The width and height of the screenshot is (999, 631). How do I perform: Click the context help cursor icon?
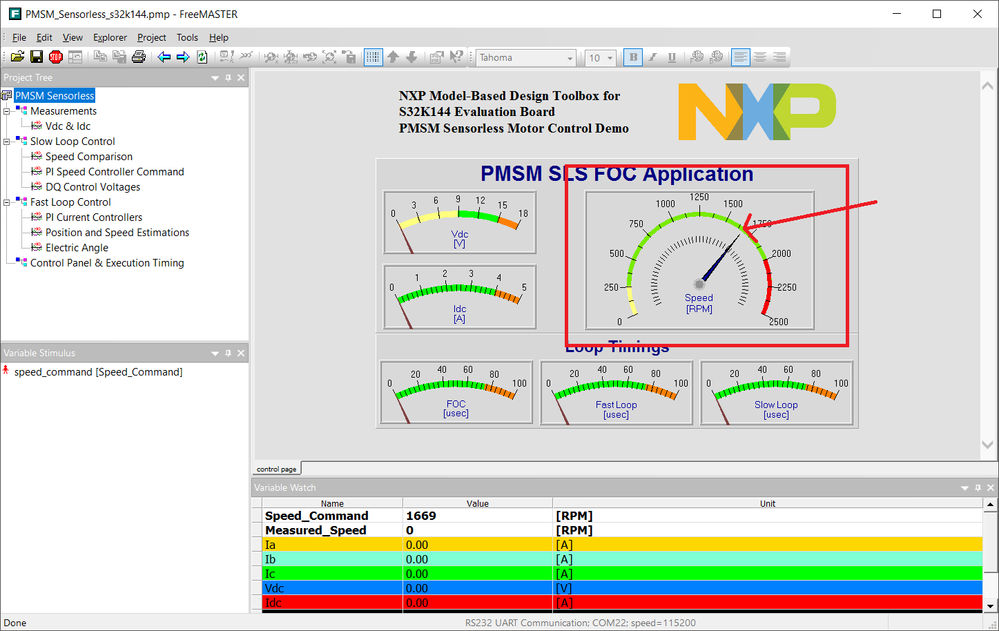(456, 57)
